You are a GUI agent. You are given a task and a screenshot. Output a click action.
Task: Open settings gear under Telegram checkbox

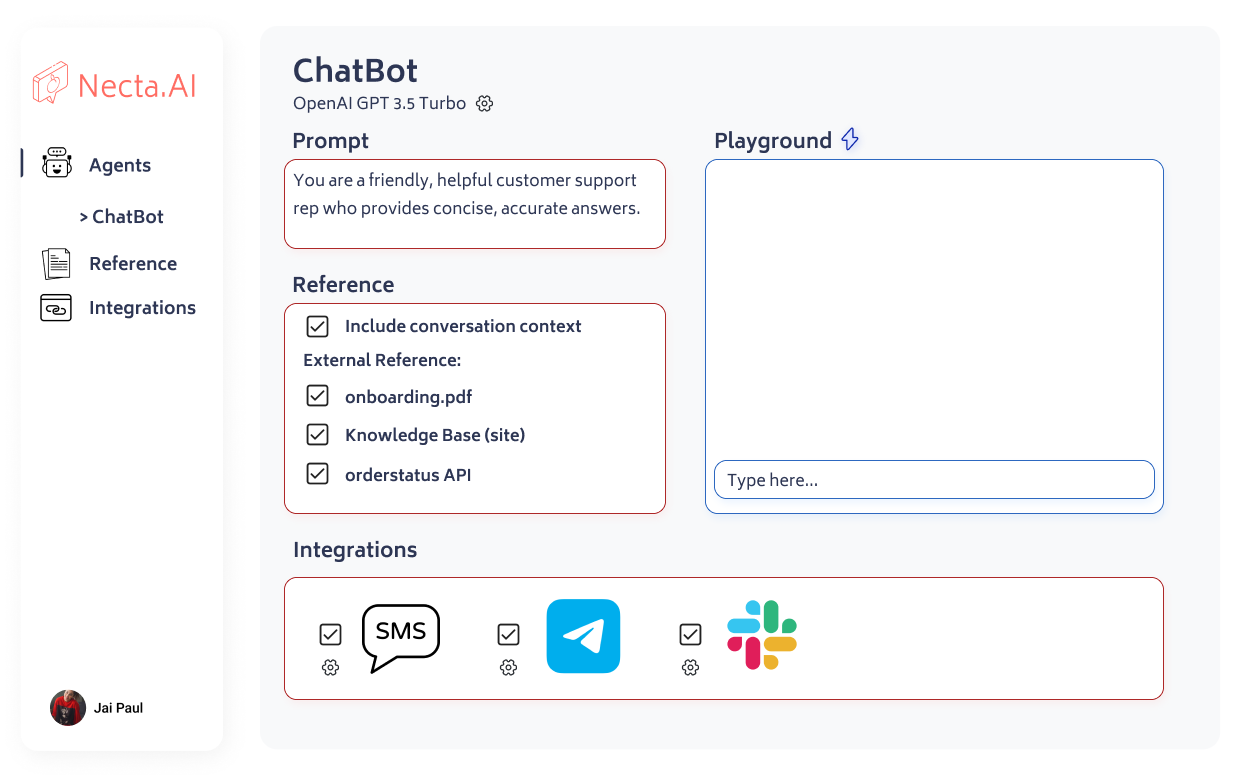click(x=508, y=668)
